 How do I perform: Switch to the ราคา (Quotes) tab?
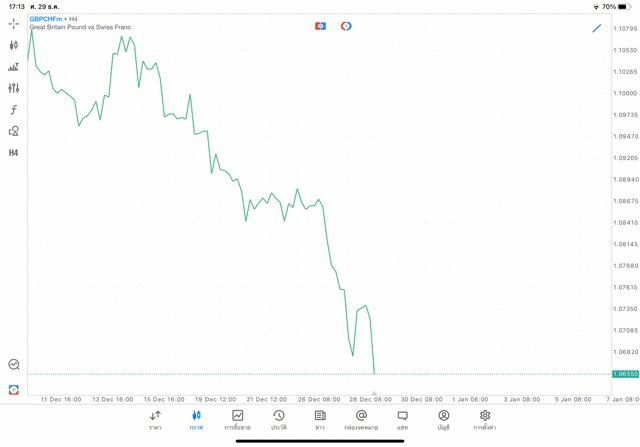(155, 420)
